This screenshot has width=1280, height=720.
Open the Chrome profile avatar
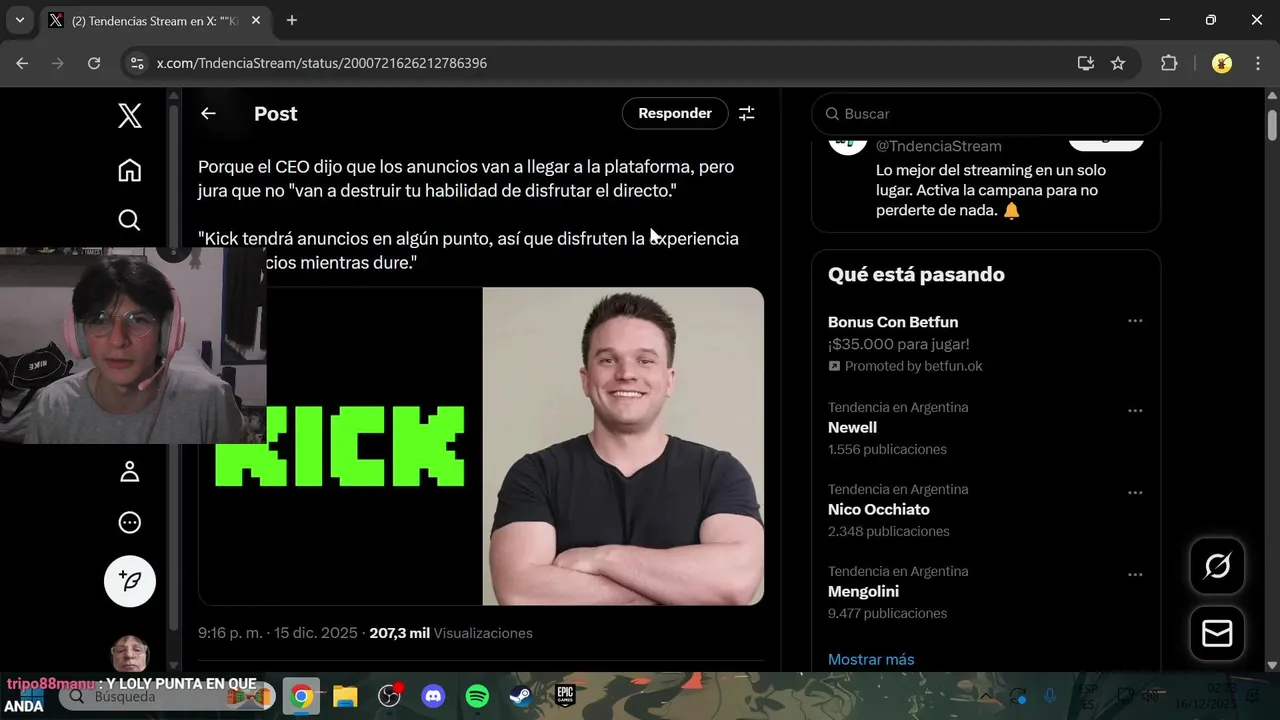(x=1222, y=63)
